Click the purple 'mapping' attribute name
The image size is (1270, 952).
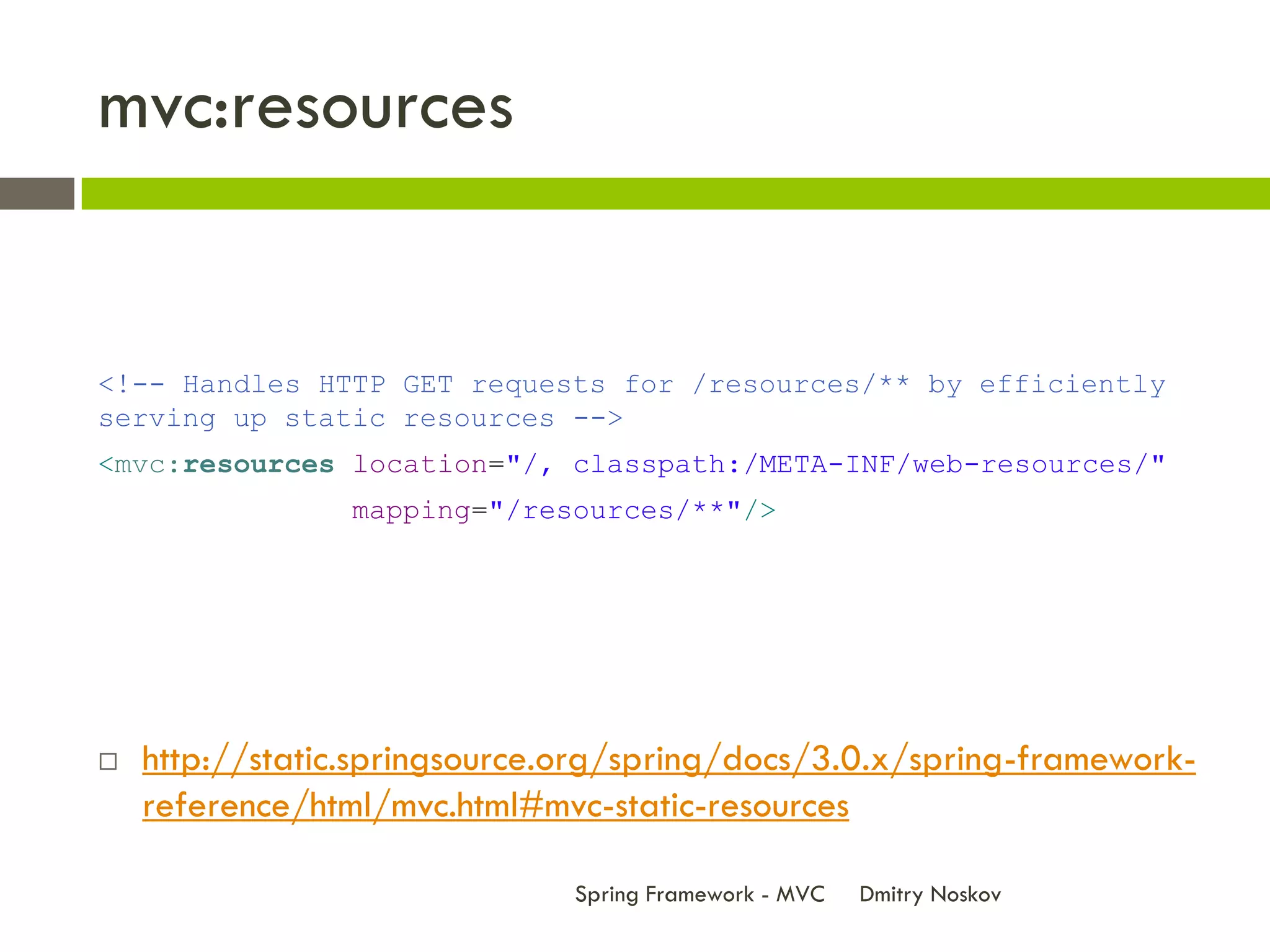click(411, 511)
